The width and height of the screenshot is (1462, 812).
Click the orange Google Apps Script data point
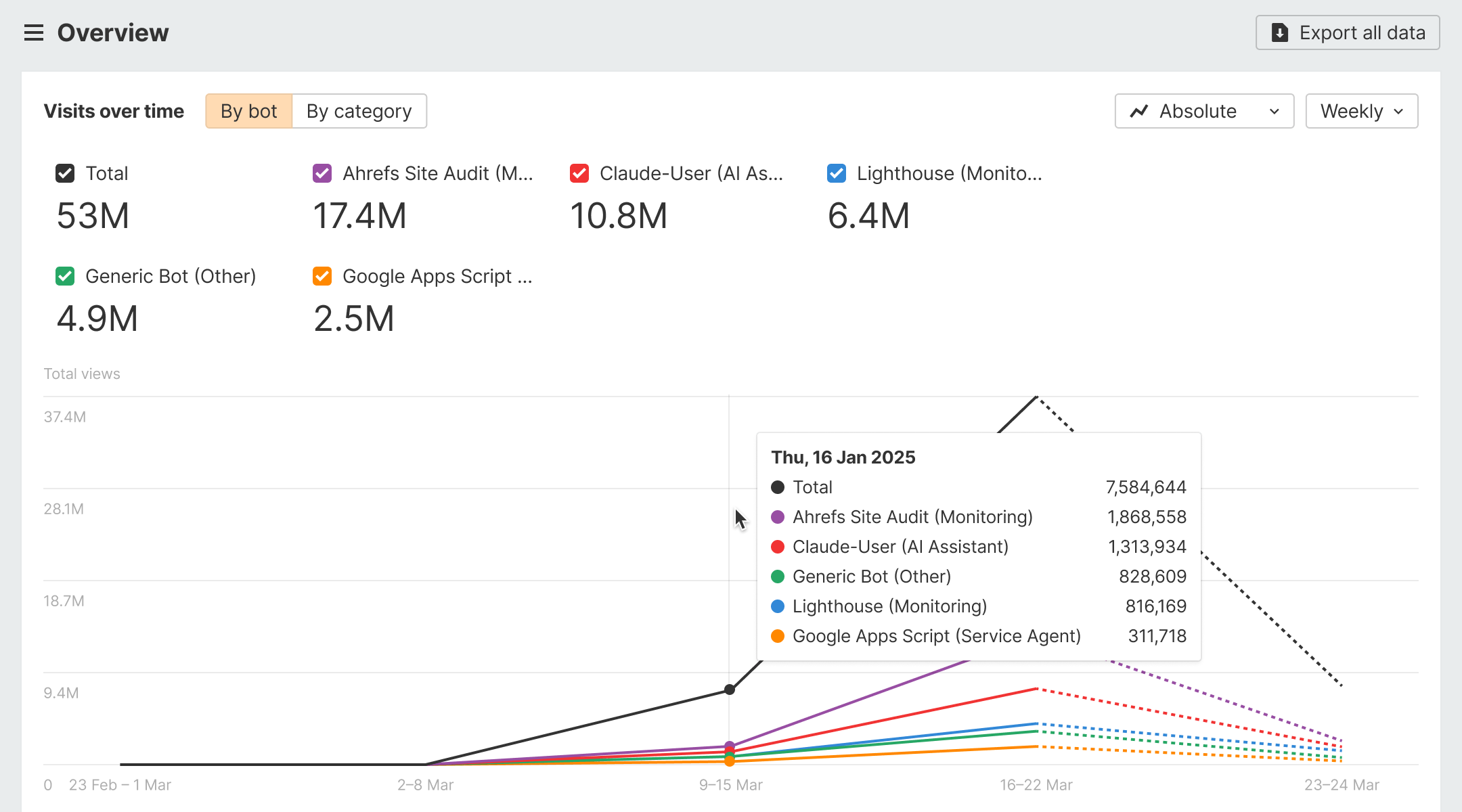click(730, 761)
